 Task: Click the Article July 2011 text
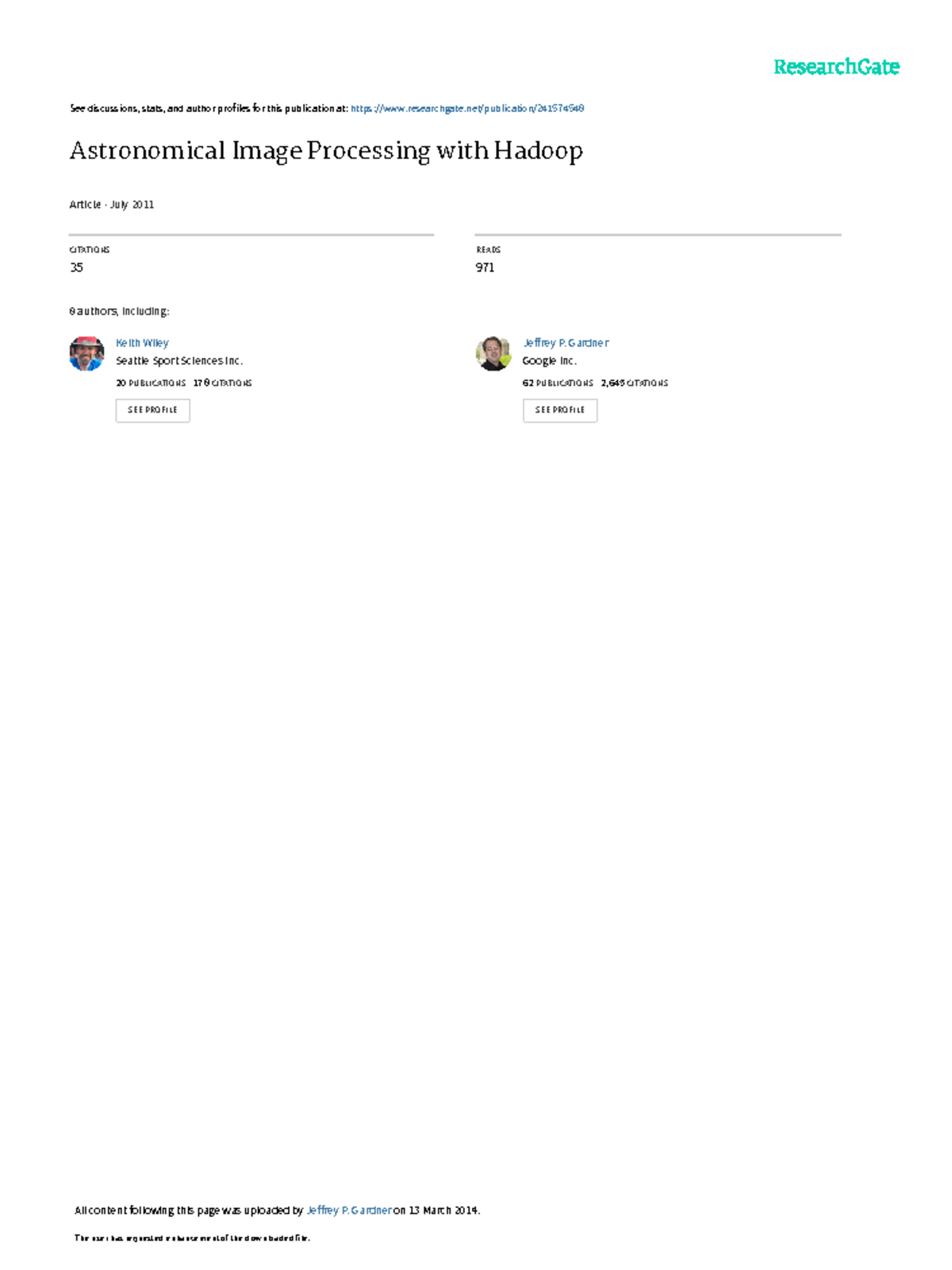111,205
